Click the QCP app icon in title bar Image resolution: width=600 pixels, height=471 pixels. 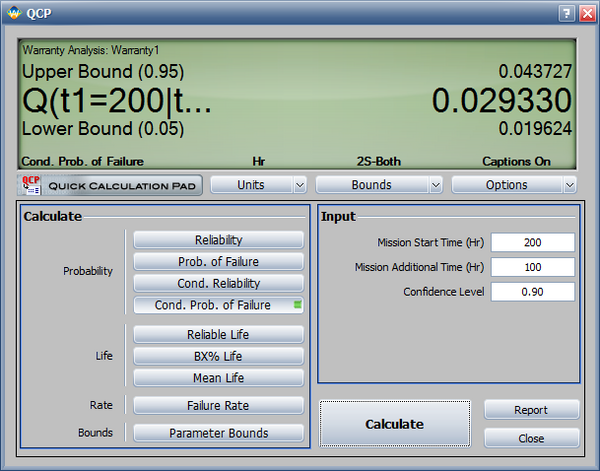point(15,13)
